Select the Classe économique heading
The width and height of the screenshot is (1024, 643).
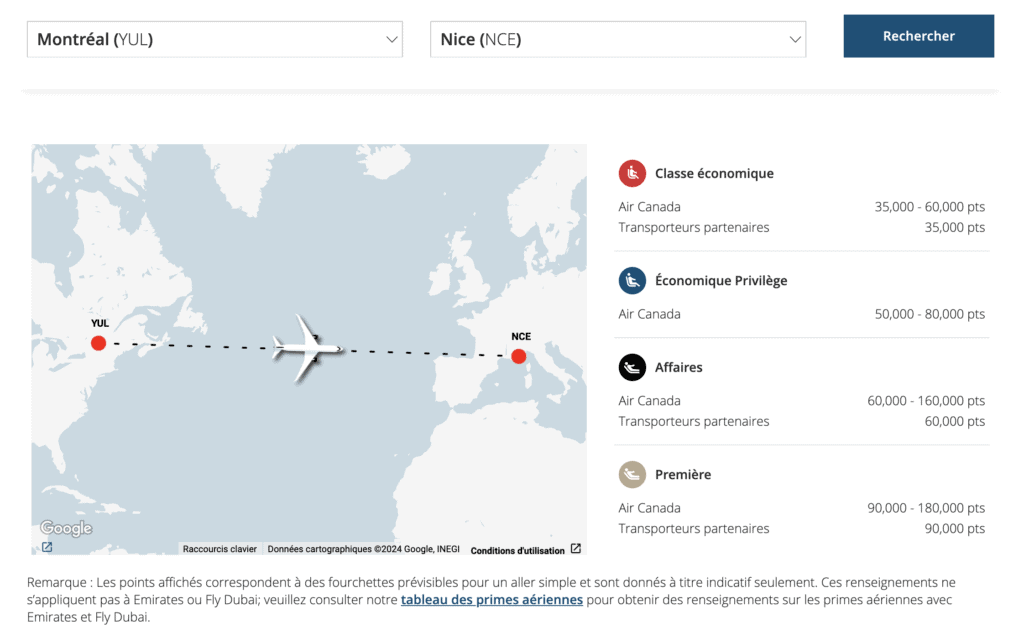click(x=714, y=173)
